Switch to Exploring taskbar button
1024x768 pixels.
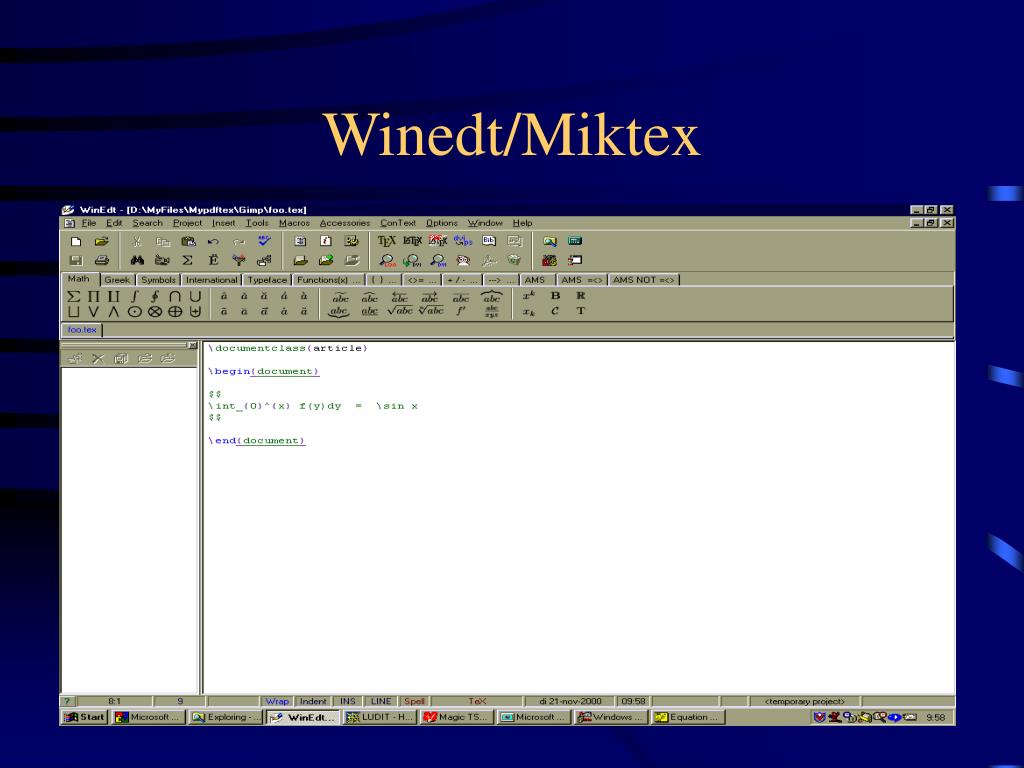tap(226, 717)
